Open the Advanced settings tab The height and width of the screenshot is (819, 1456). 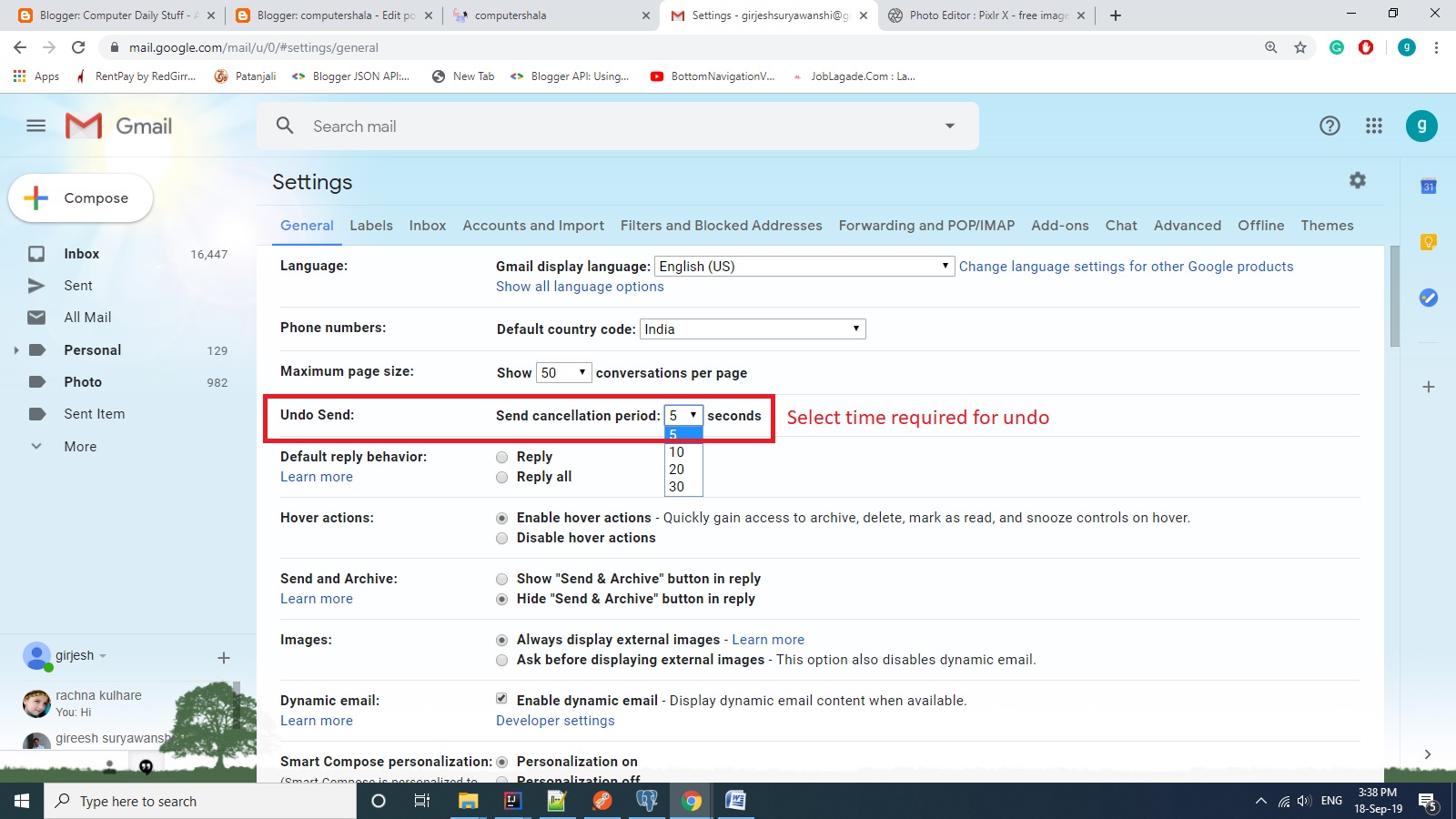tap(1188, 226)
